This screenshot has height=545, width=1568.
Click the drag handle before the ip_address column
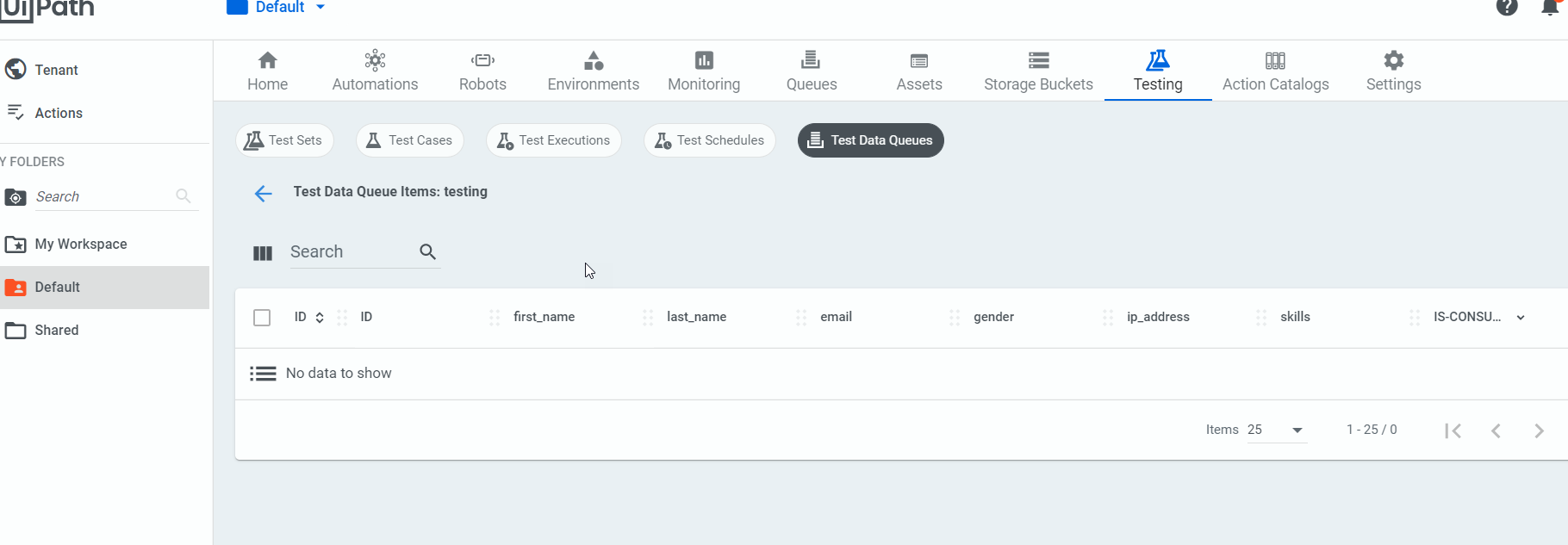click(1108, 318)
